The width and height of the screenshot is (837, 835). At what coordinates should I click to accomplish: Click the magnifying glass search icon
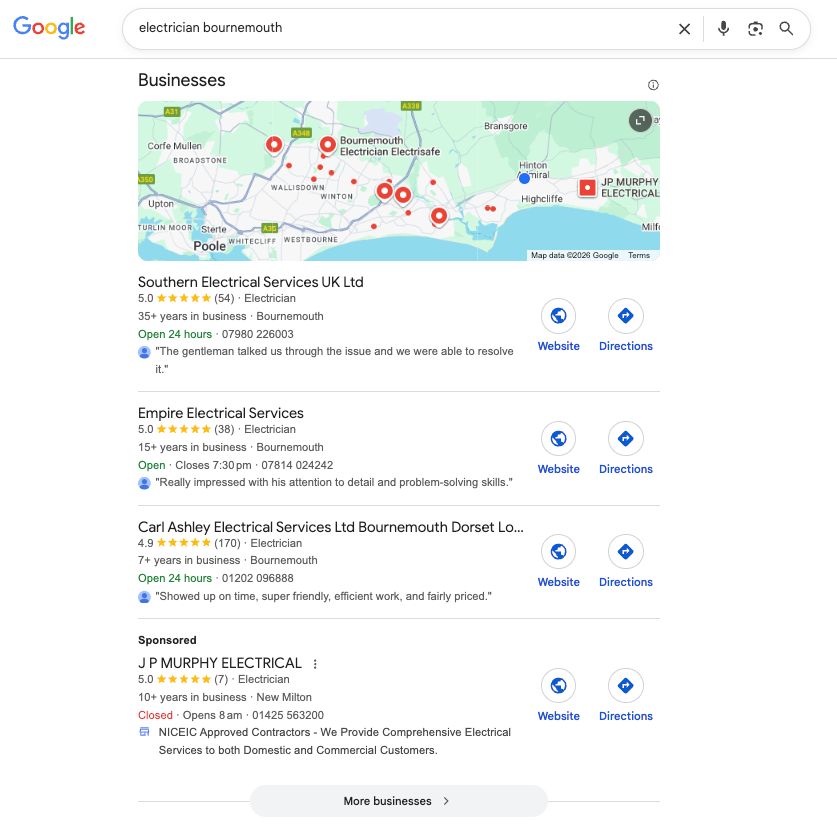[x=786, y=29]
